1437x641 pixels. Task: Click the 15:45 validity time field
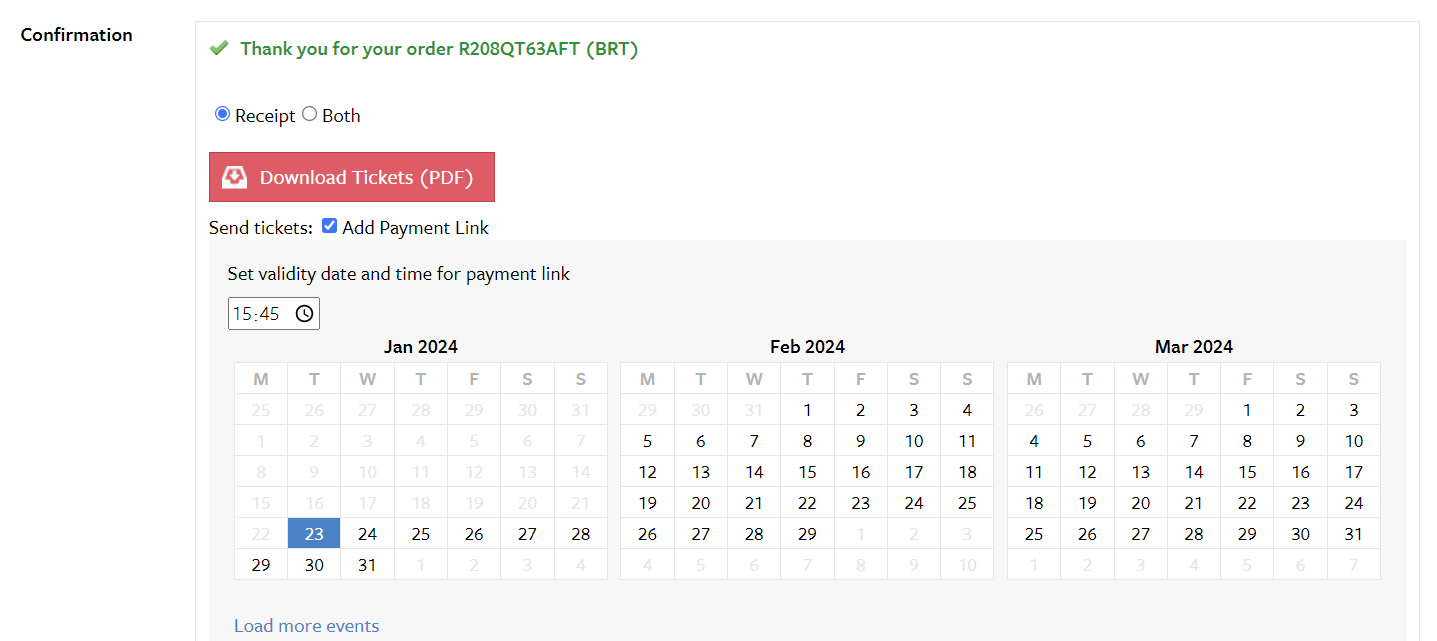[273, 314]
